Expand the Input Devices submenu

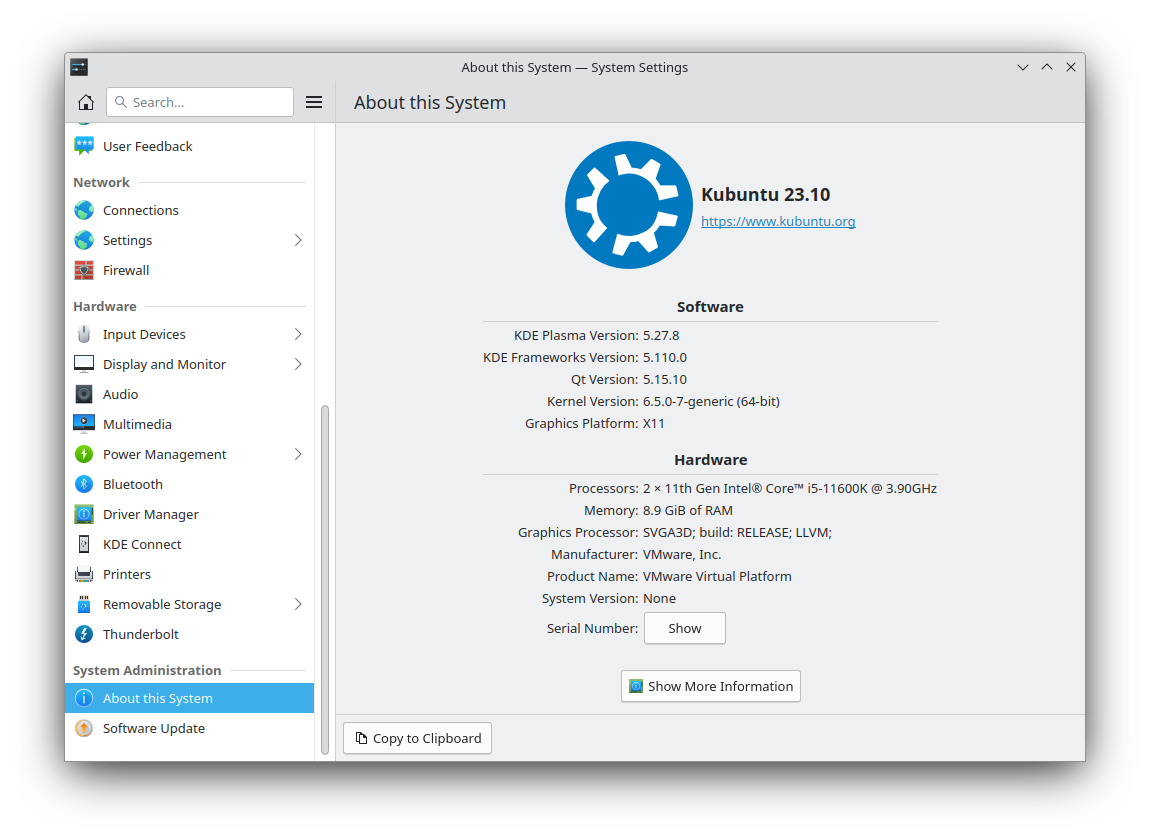point(297,334)
